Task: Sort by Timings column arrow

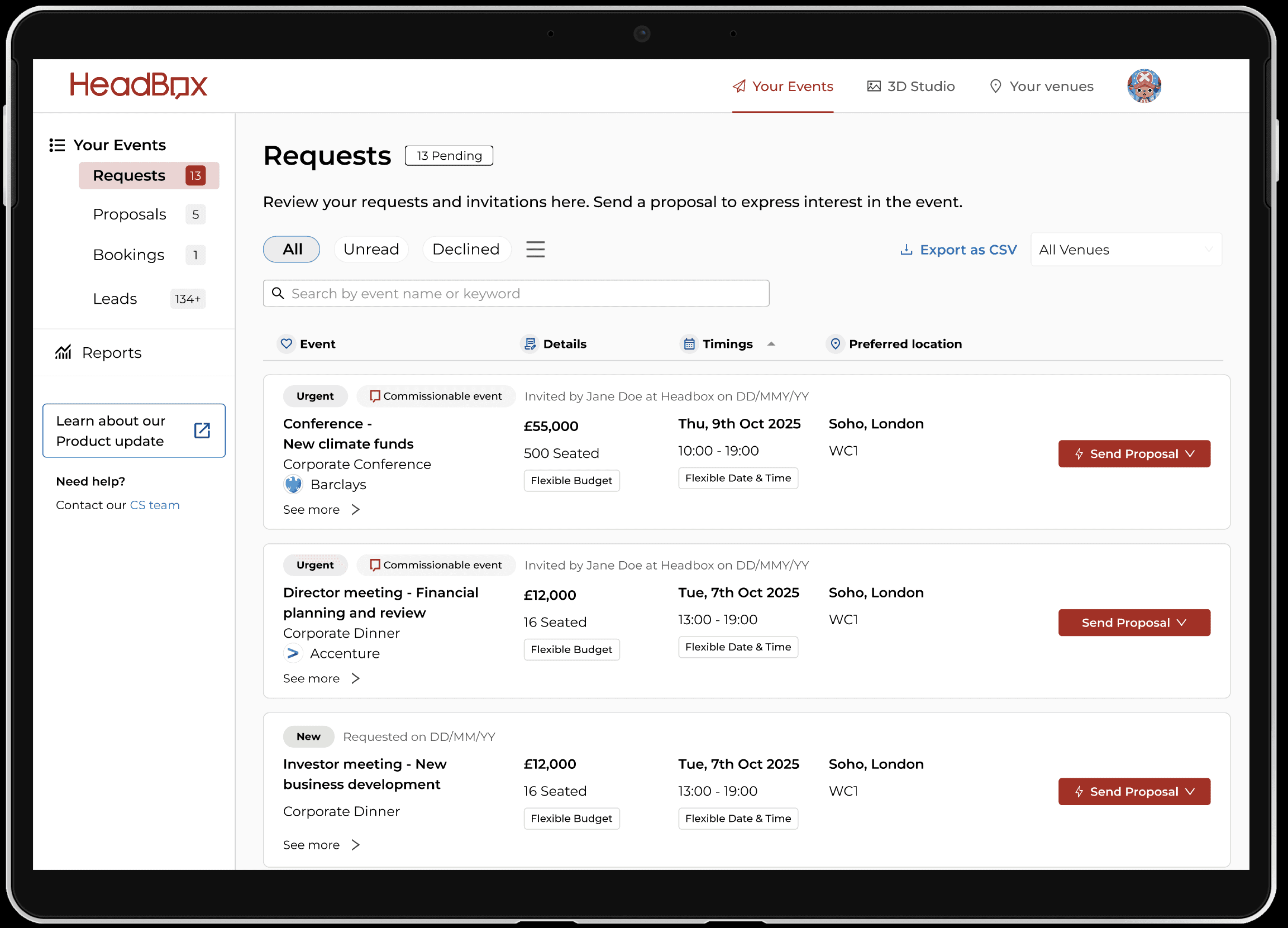Action: pyautogui.click(x=771, y=344)
